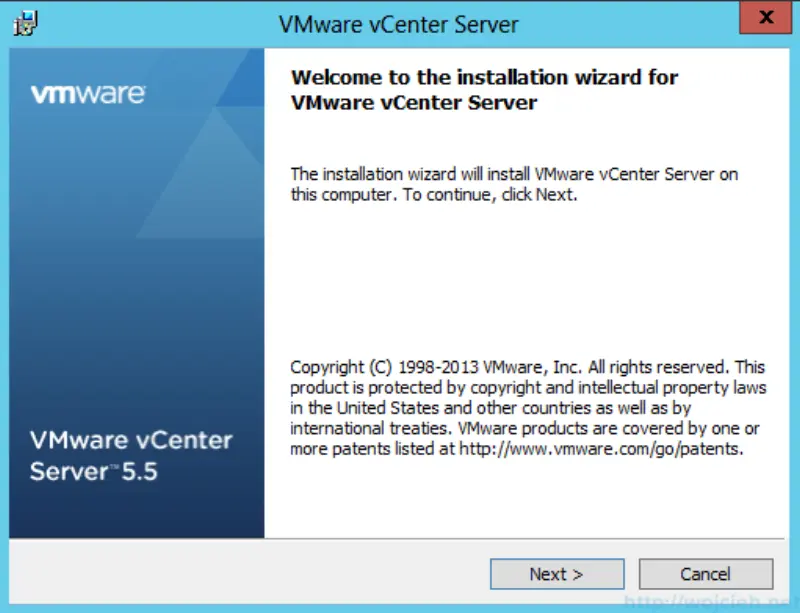This screenshot has height=613, width=800.
Task: Select the Windows Installer icon top-left corner
Action: pos(25,21)
